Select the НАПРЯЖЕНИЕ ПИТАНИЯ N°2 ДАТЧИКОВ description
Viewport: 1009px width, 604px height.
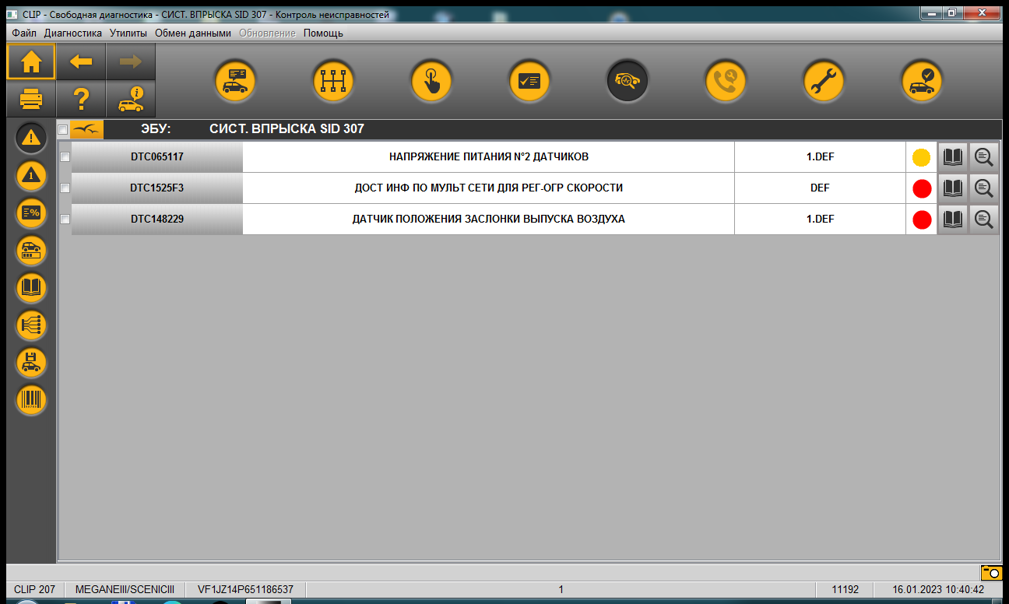point(488,157)
